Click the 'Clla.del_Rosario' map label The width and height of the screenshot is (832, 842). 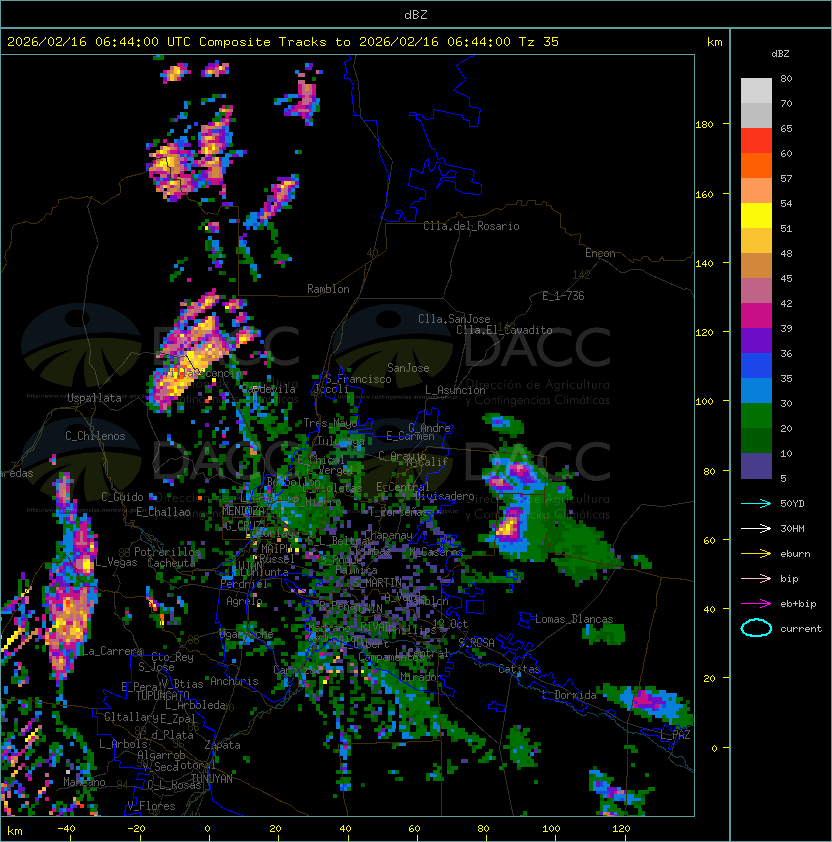pyautogui.click(x=471, y=226)
